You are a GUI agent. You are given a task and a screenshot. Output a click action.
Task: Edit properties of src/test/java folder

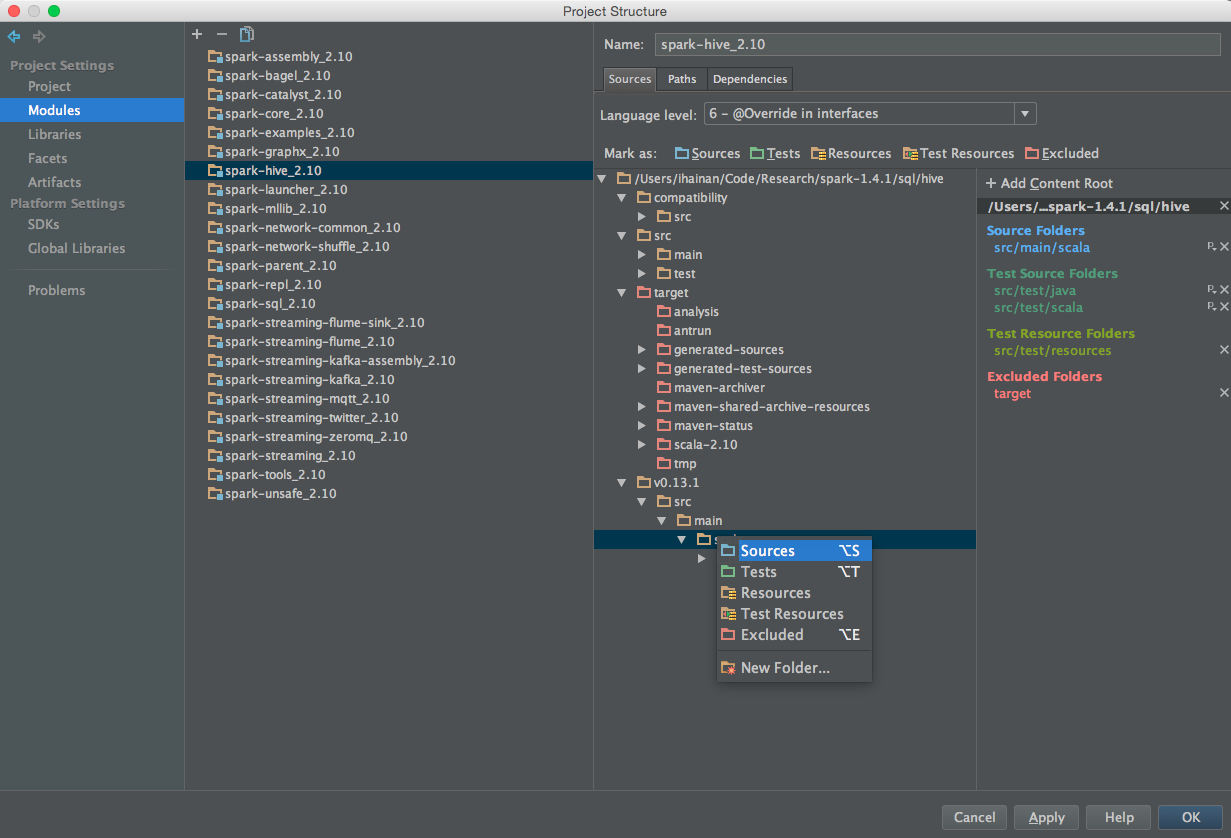click(x=1211, y=290)
